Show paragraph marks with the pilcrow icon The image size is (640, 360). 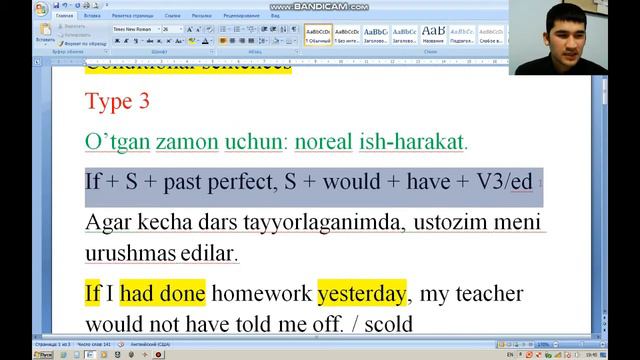click(293, 29)
